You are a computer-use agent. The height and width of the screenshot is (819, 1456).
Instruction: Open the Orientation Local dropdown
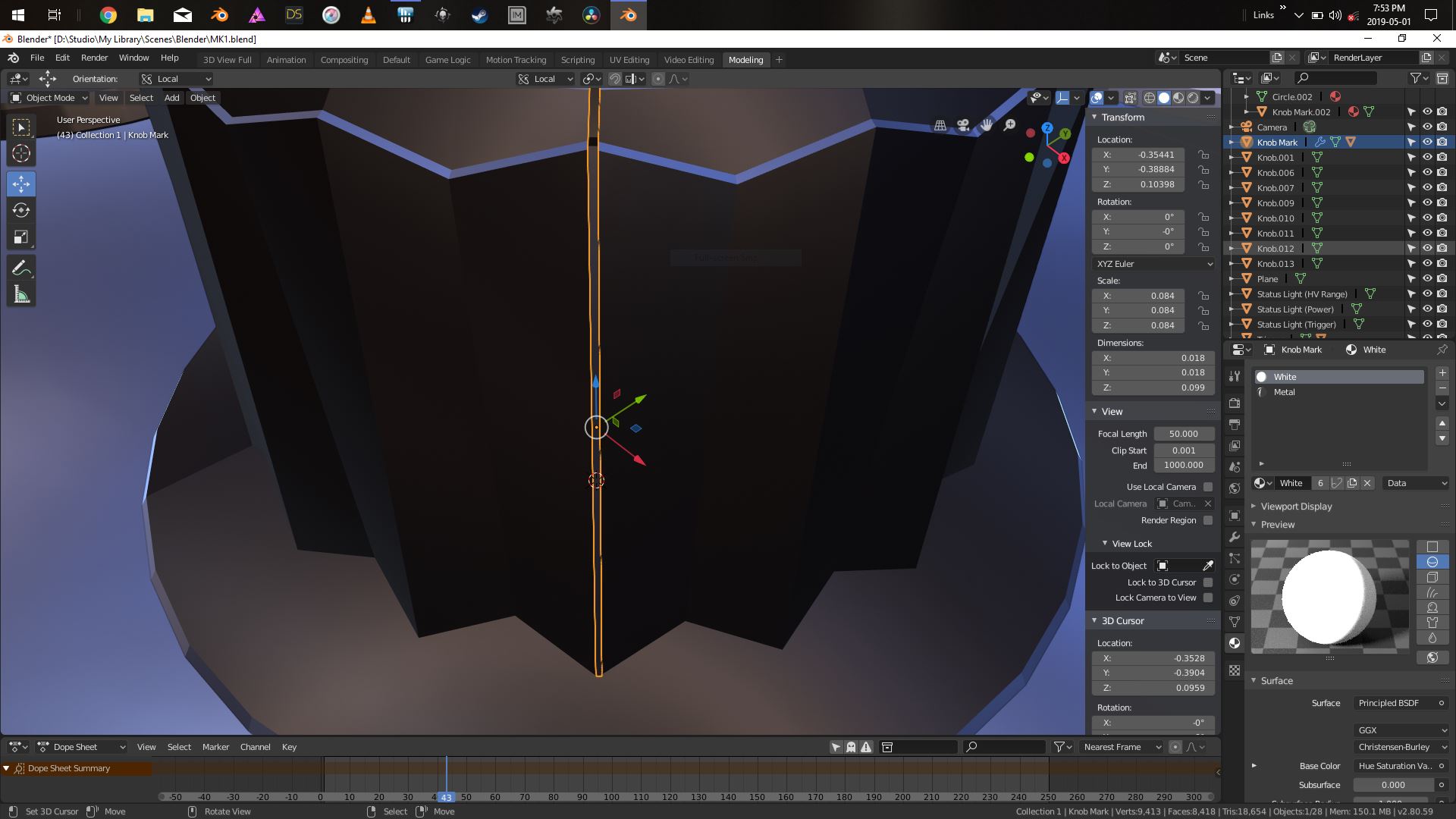pyautogui.click(x=176, y=79)
